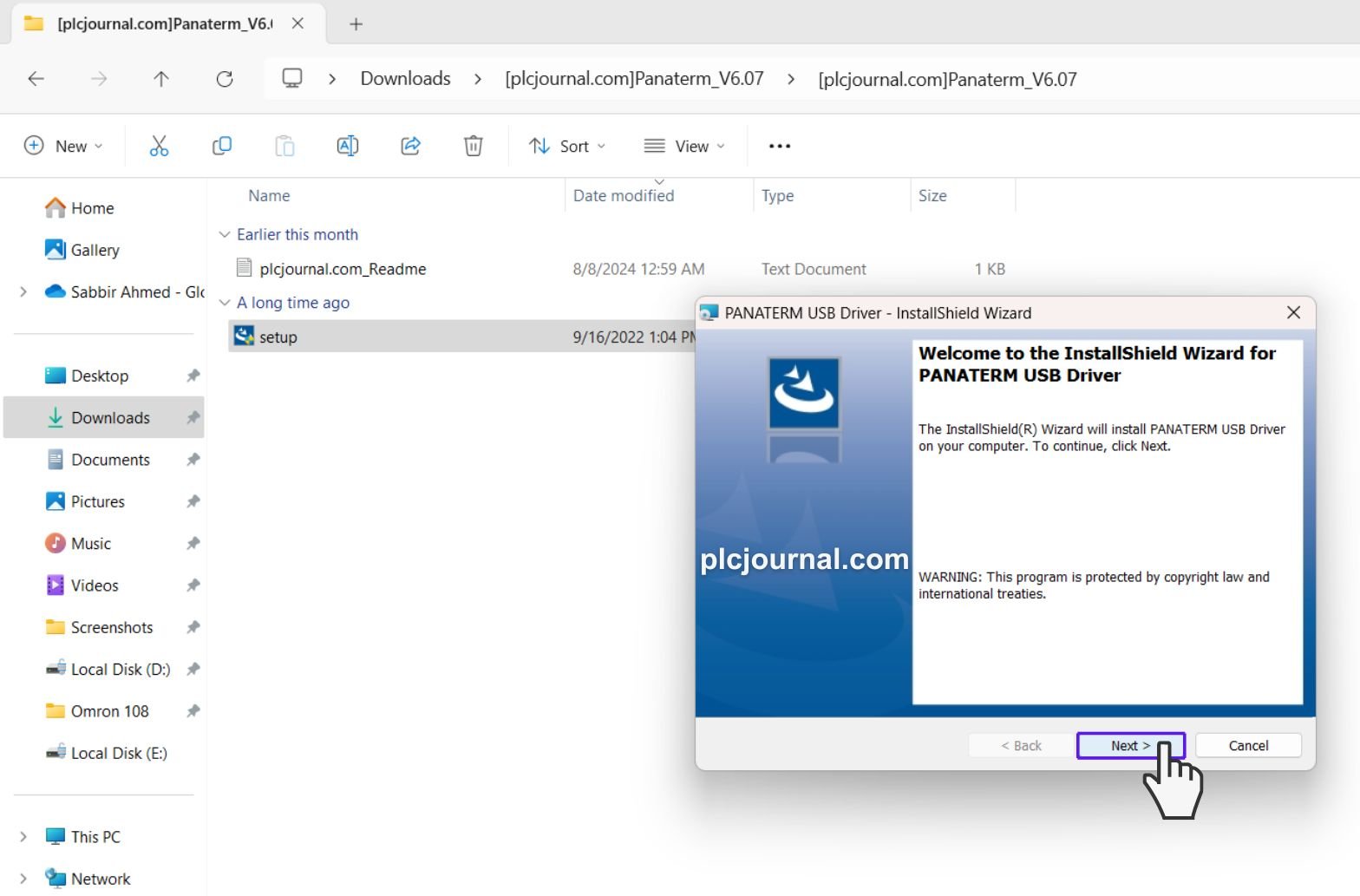Open the Sort options dropdown

tap(567, 146)
